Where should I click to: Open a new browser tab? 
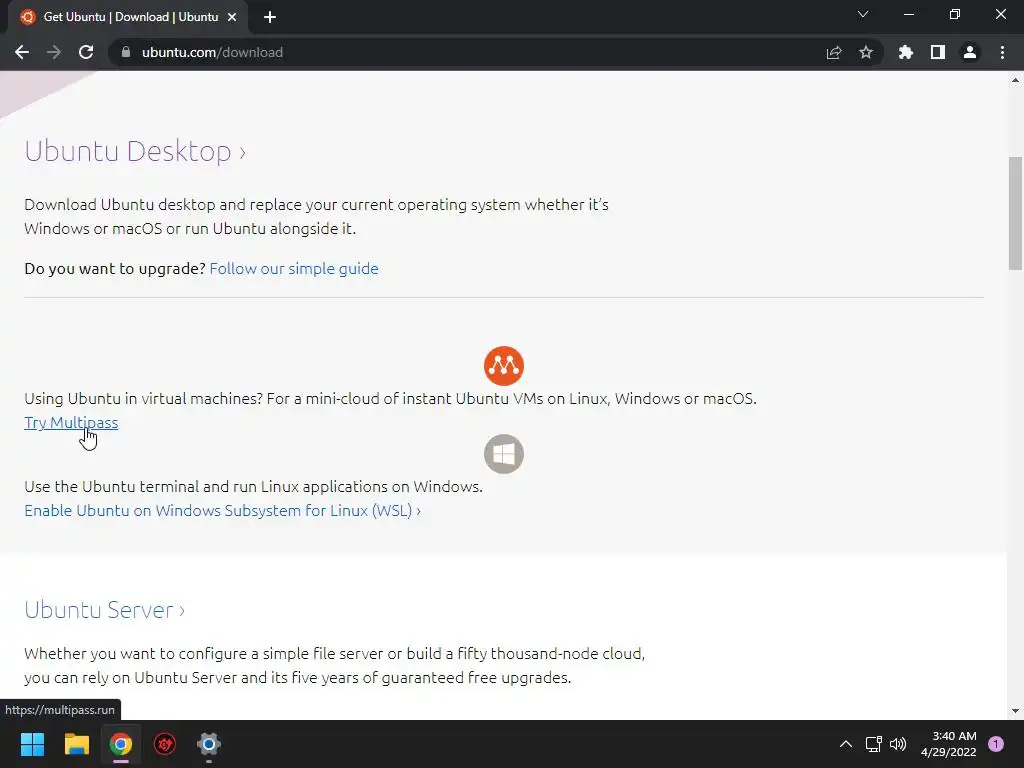pyautogui.click(x=270, y=17)
